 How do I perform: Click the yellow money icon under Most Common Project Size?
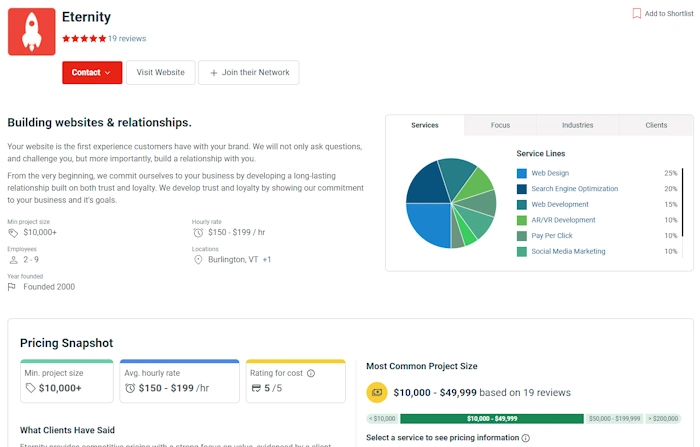(377, 393)
